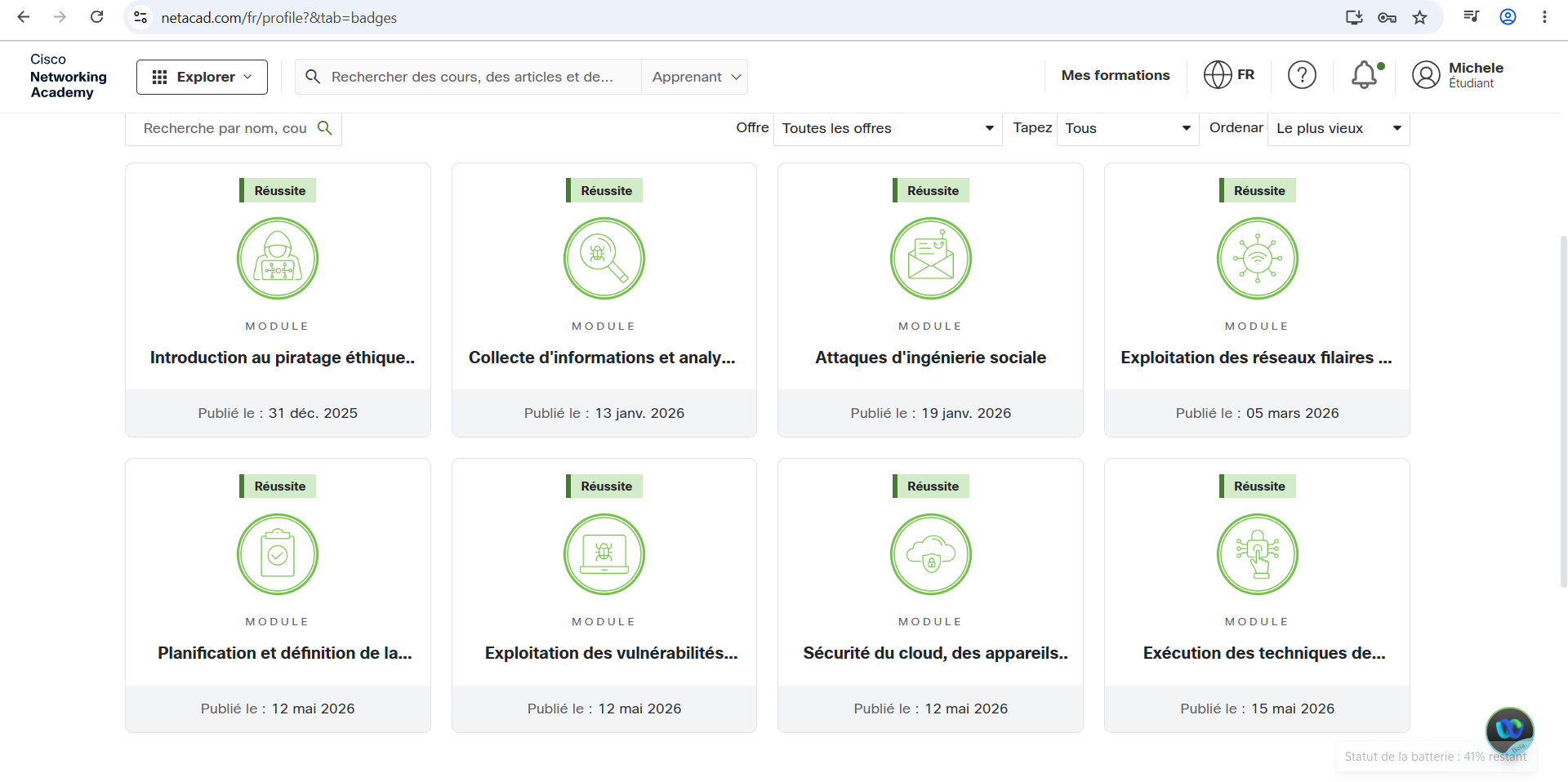Open badge Exécution des techniques de... title
1568x782 pixels.
1264,653
